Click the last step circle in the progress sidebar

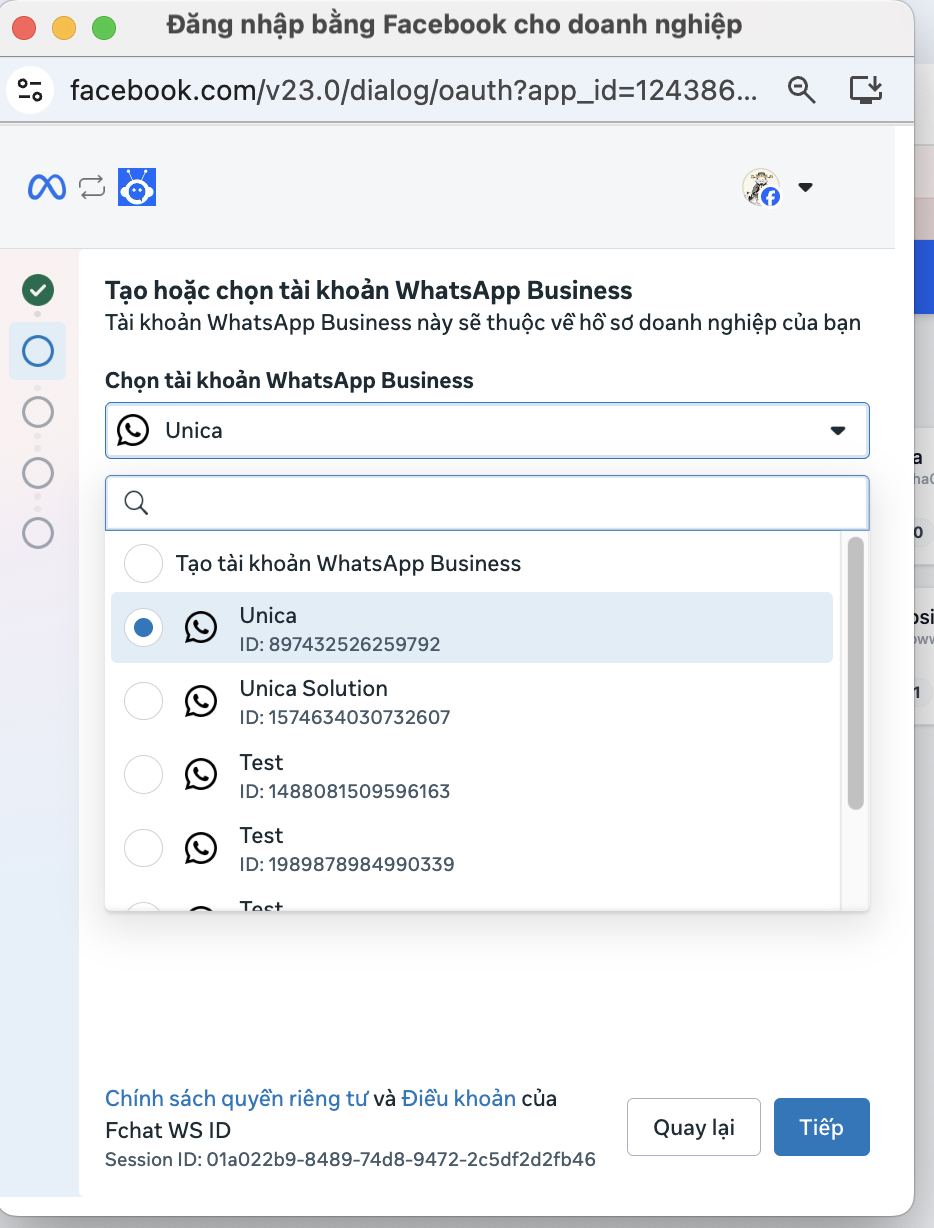(x=38, y=532)
